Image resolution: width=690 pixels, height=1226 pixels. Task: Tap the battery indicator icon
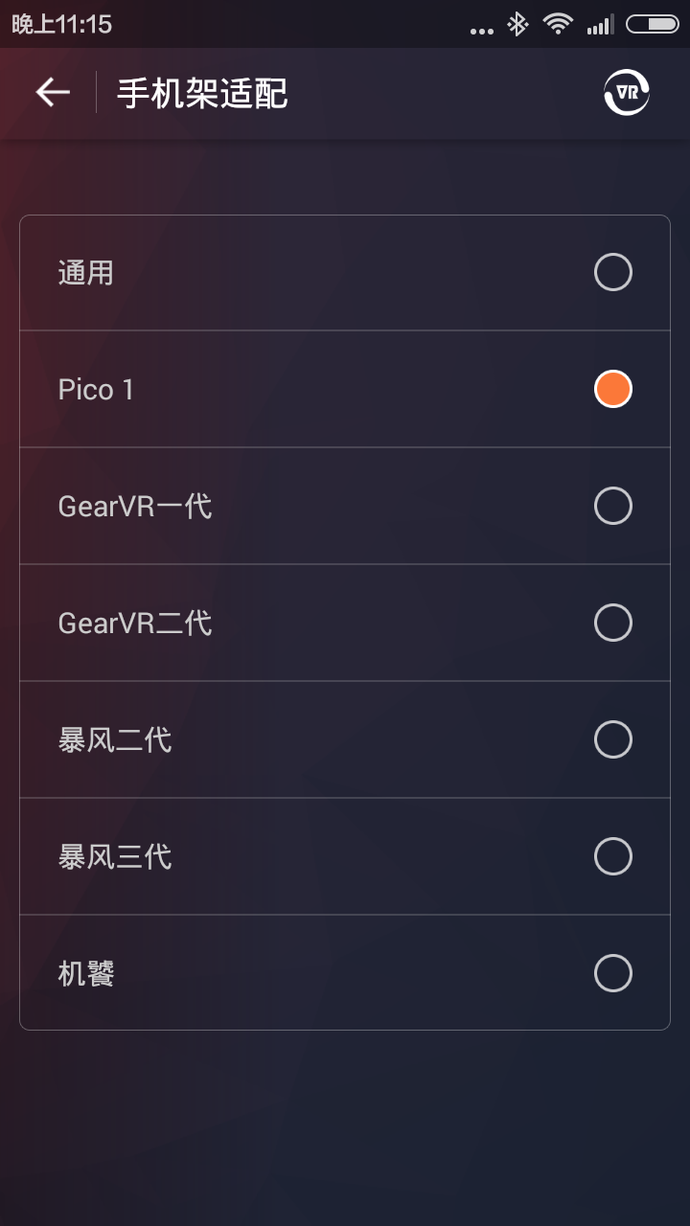[x=652, y=24]
